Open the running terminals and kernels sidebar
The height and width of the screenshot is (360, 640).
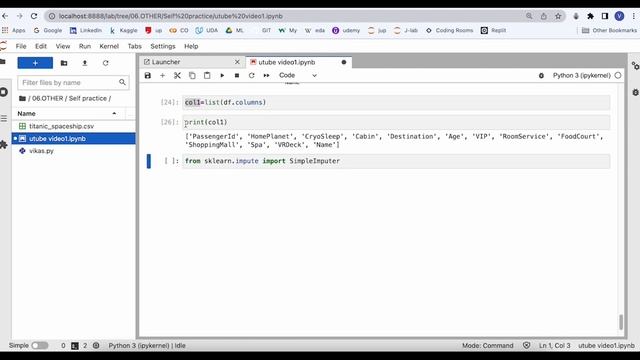tap(4, 92)
